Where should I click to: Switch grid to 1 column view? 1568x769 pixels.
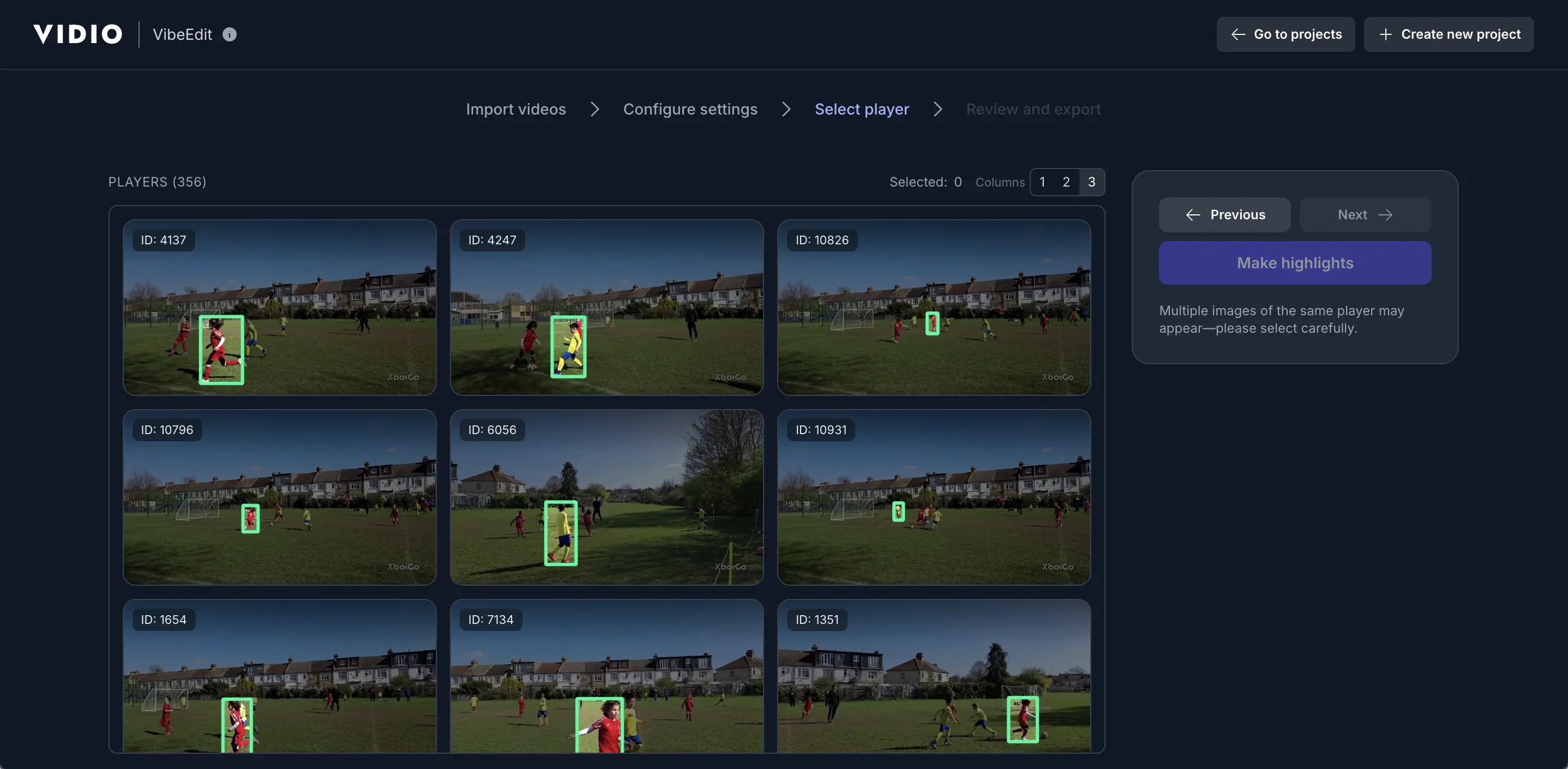click(1042, 182)
